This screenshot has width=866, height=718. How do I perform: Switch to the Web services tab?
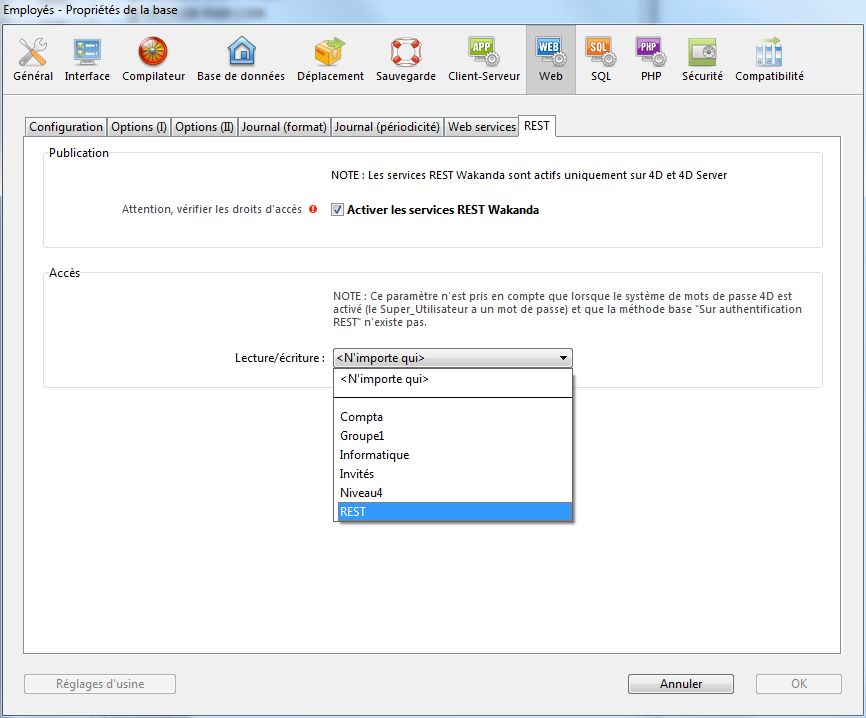(482, 127)
